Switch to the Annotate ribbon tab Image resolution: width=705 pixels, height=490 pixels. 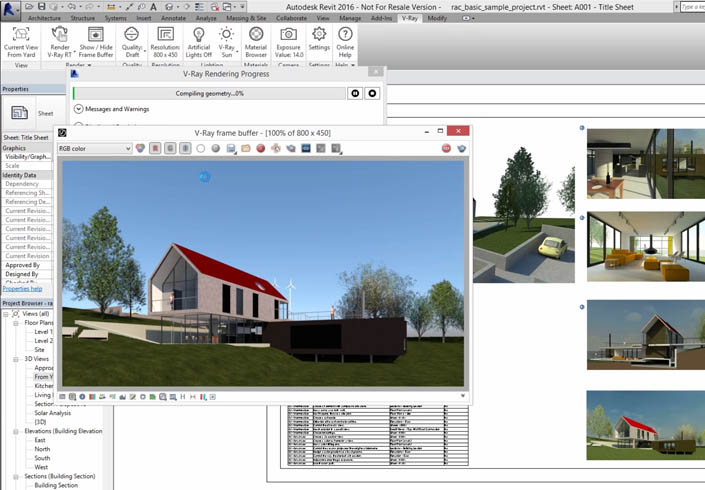click(173, 18)
